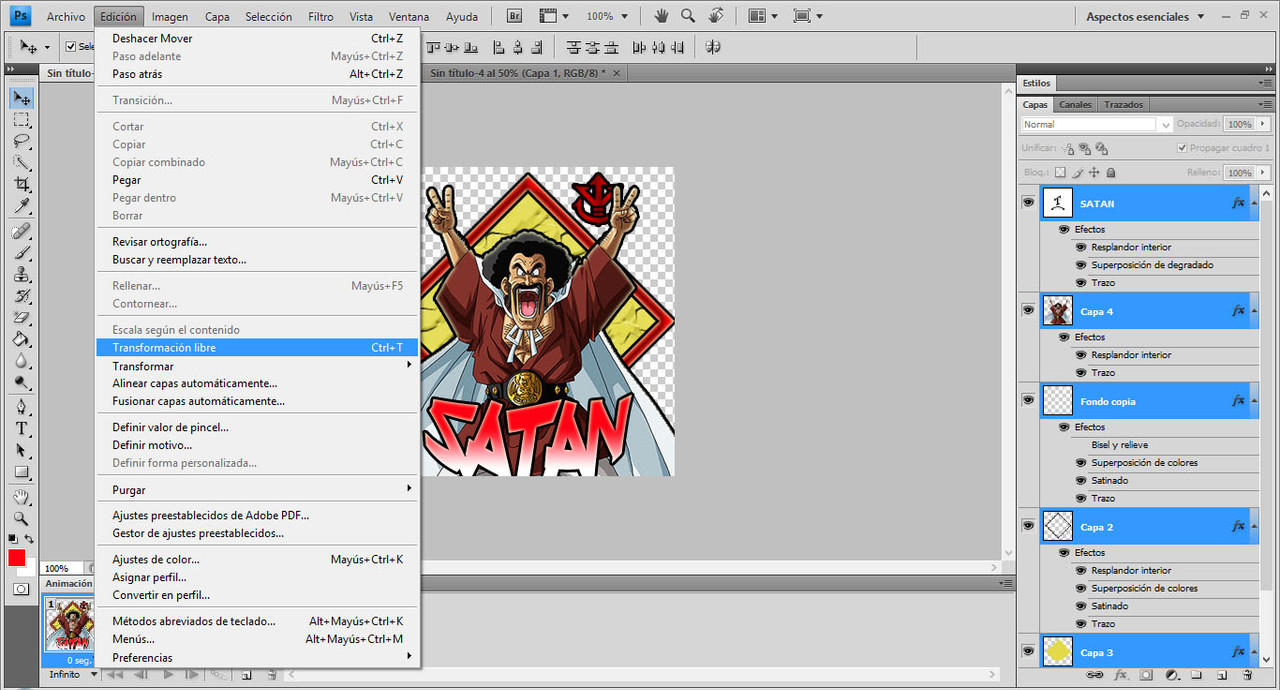Launch Adobe Bridge from the Br icon
Screen dimensions: 1280x690
515,16
